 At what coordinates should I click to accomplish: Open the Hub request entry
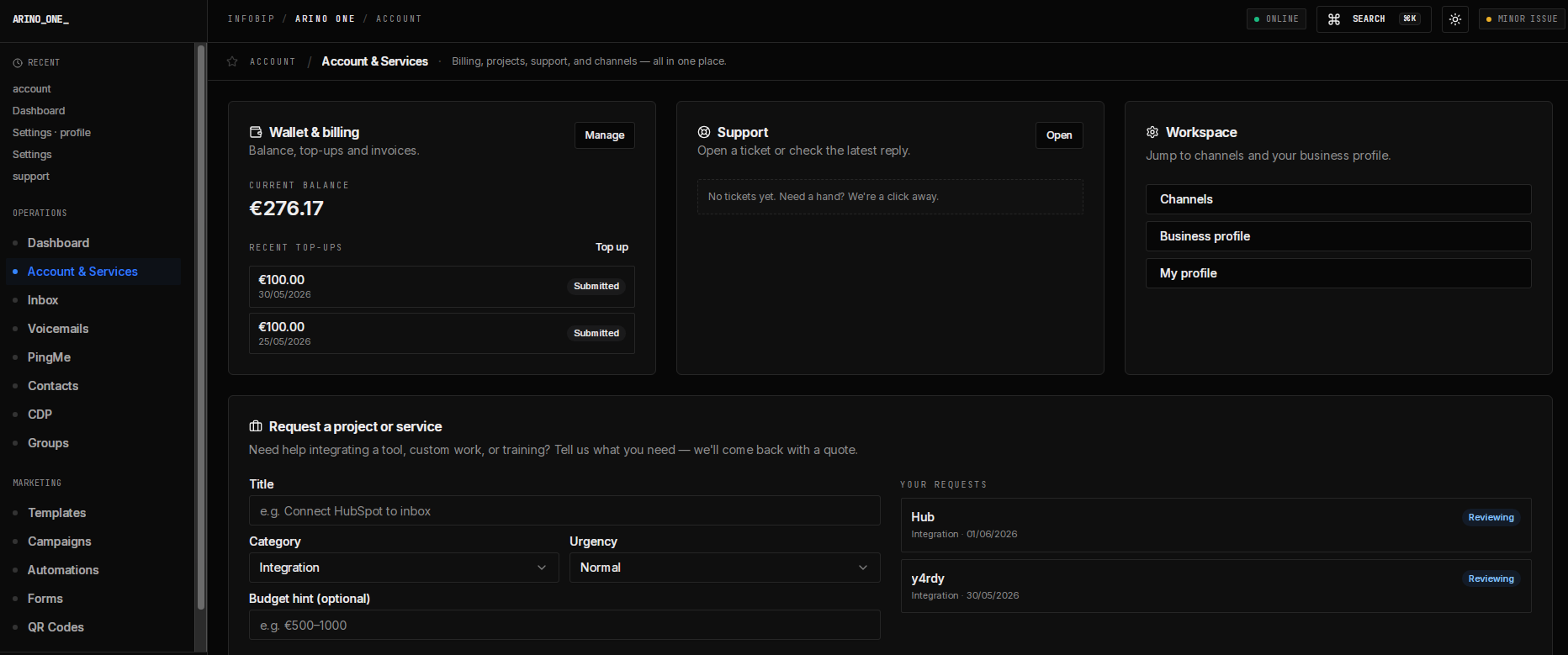(x=1216, y=525)
